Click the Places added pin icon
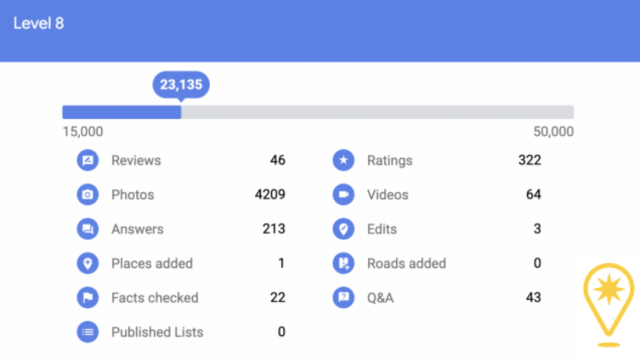 pyautogui.click(x=88, y=263)
